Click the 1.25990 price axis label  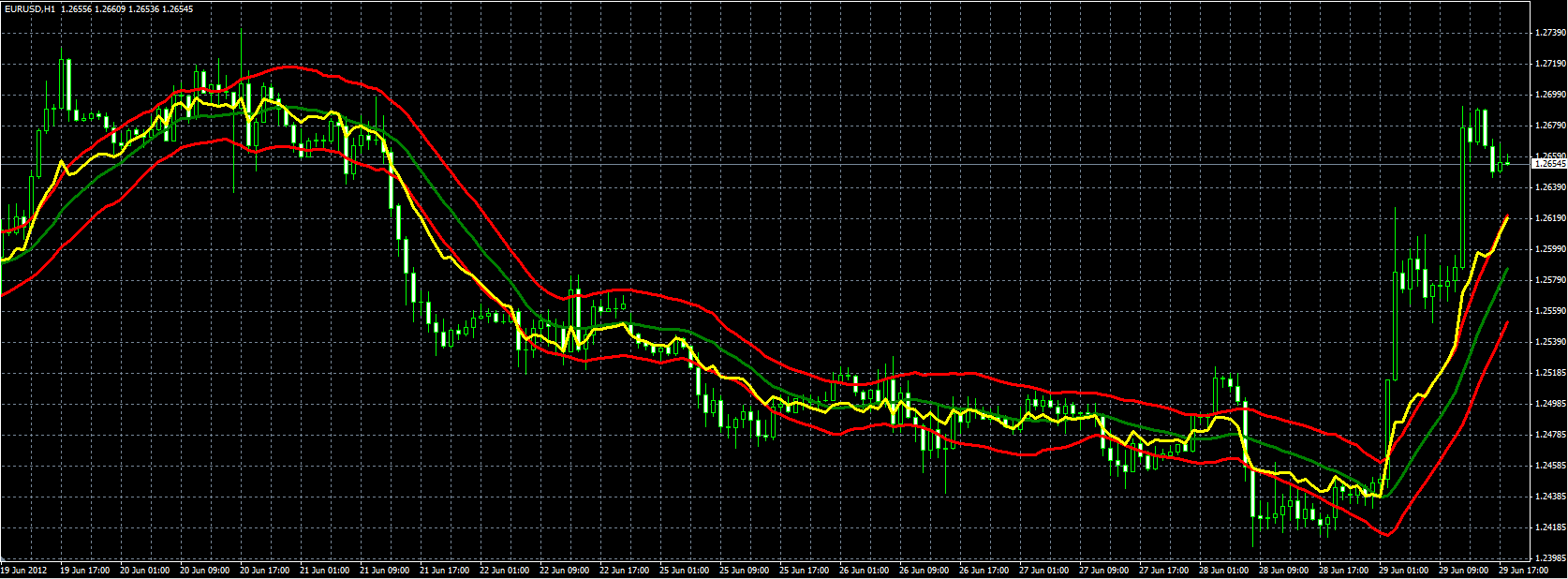pyautogui.click(x=1551, y=249)
